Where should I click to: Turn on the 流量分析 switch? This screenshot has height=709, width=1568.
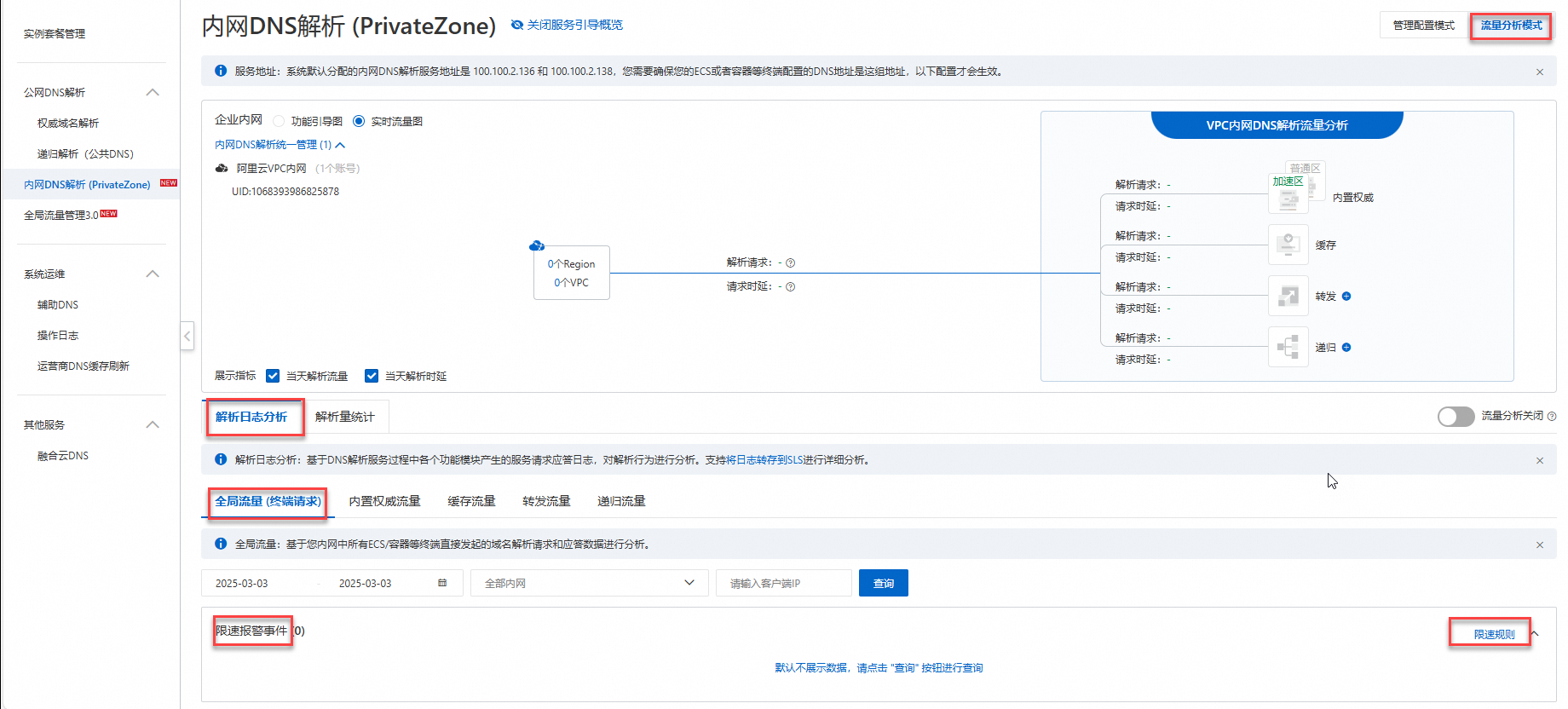point(1456,416)
